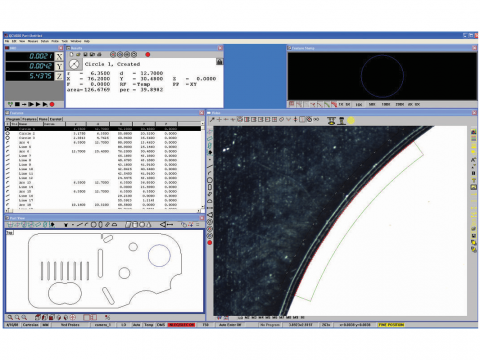480x360 pixels.
Task: Open the Help menu
Action: [87, 41]
